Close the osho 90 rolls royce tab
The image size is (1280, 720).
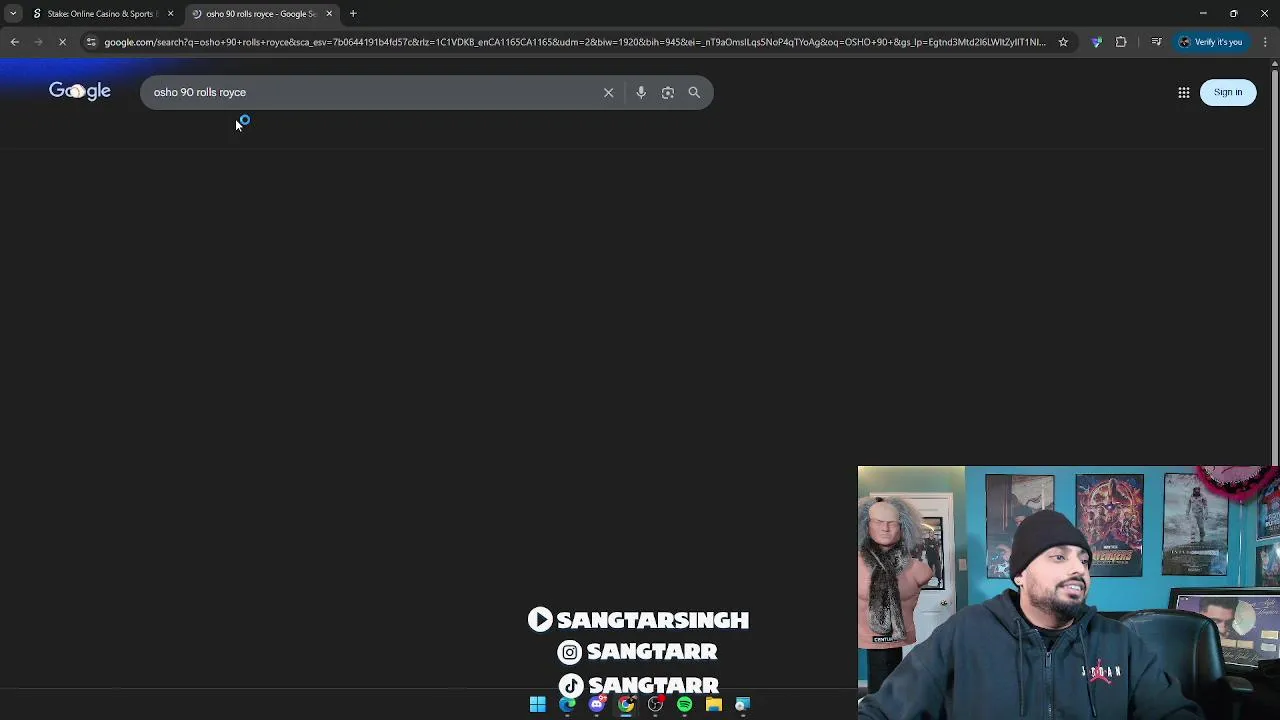point(329,14)
